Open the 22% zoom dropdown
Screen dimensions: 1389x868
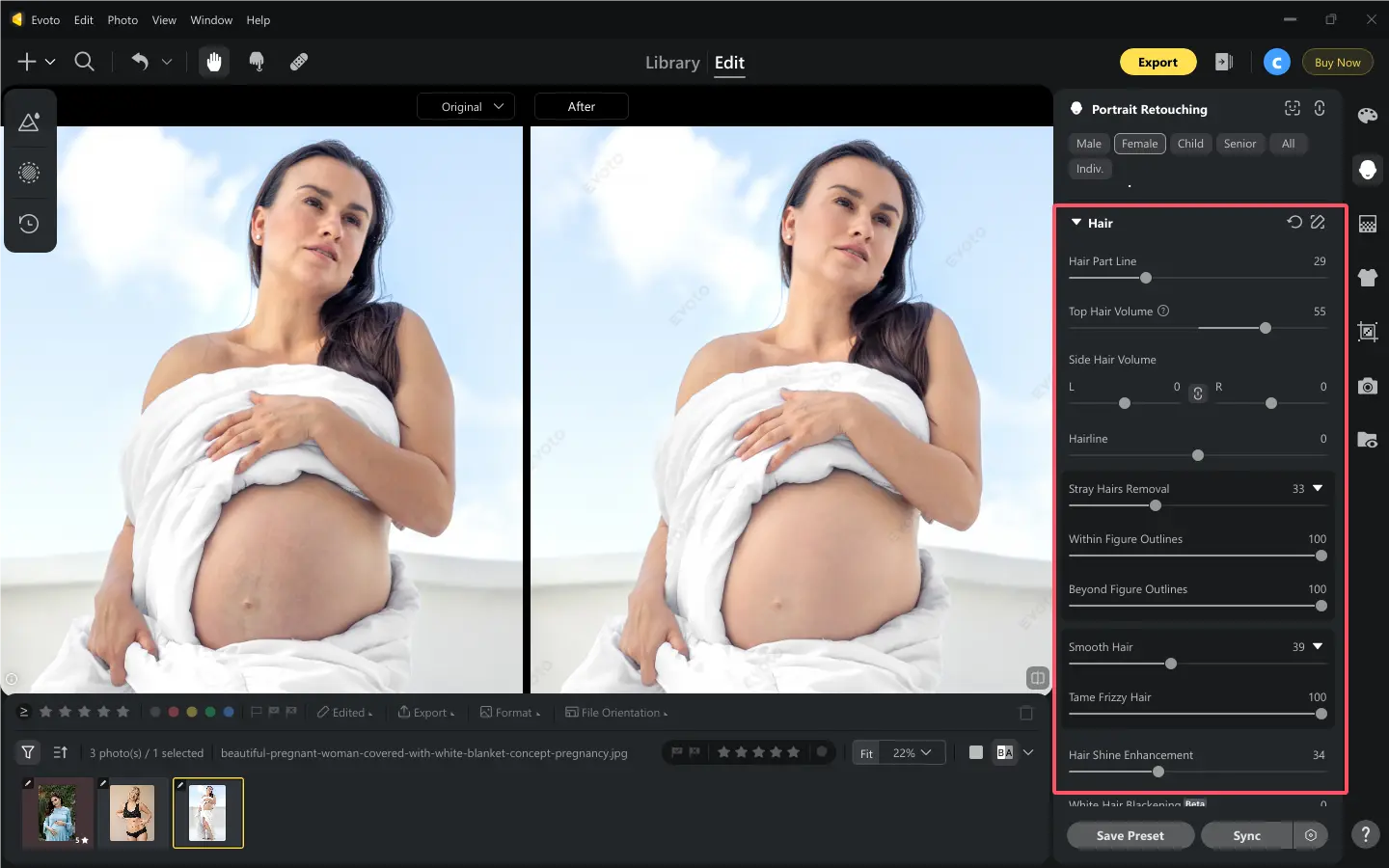point(912,752)
